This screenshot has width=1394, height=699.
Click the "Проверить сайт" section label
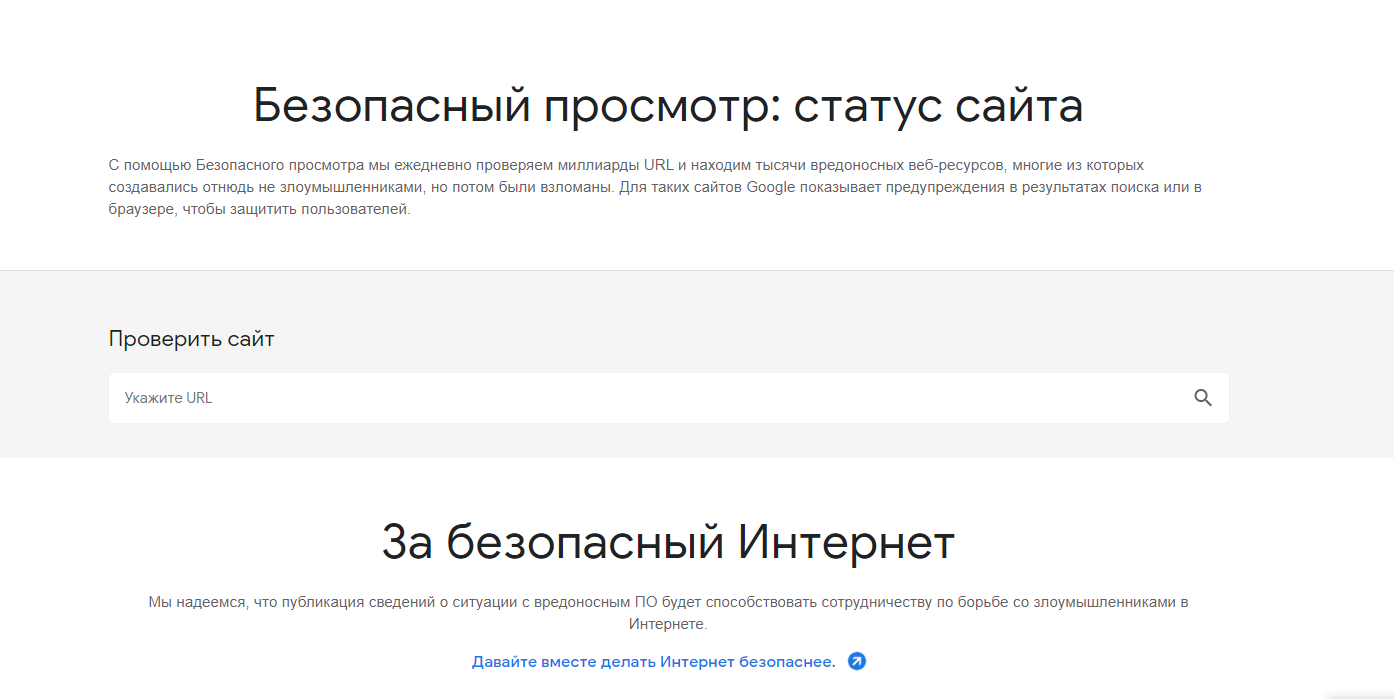point(191,339)
